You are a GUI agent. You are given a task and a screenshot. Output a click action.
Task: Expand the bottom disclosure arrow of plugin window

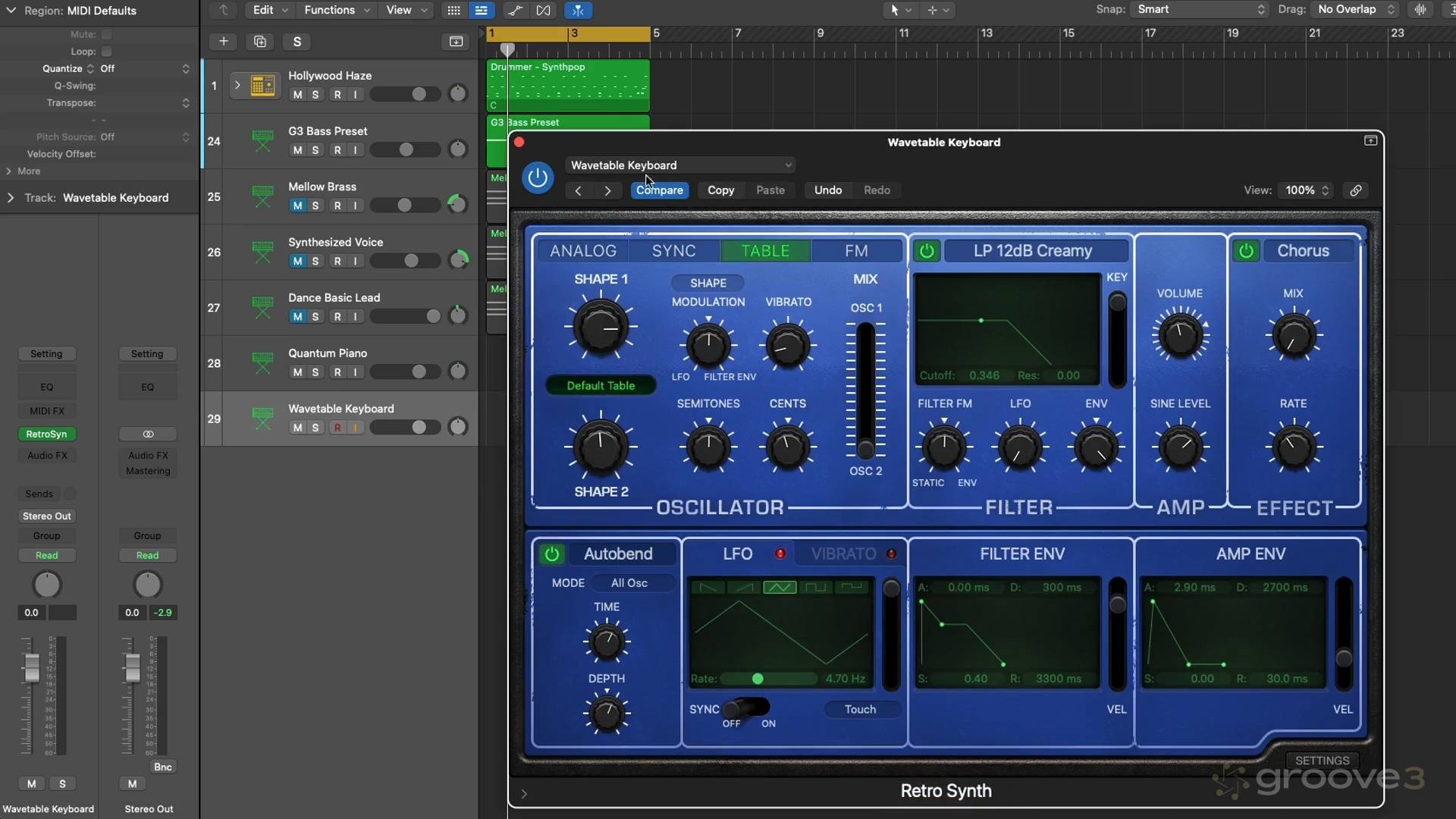tap(524, 794)
